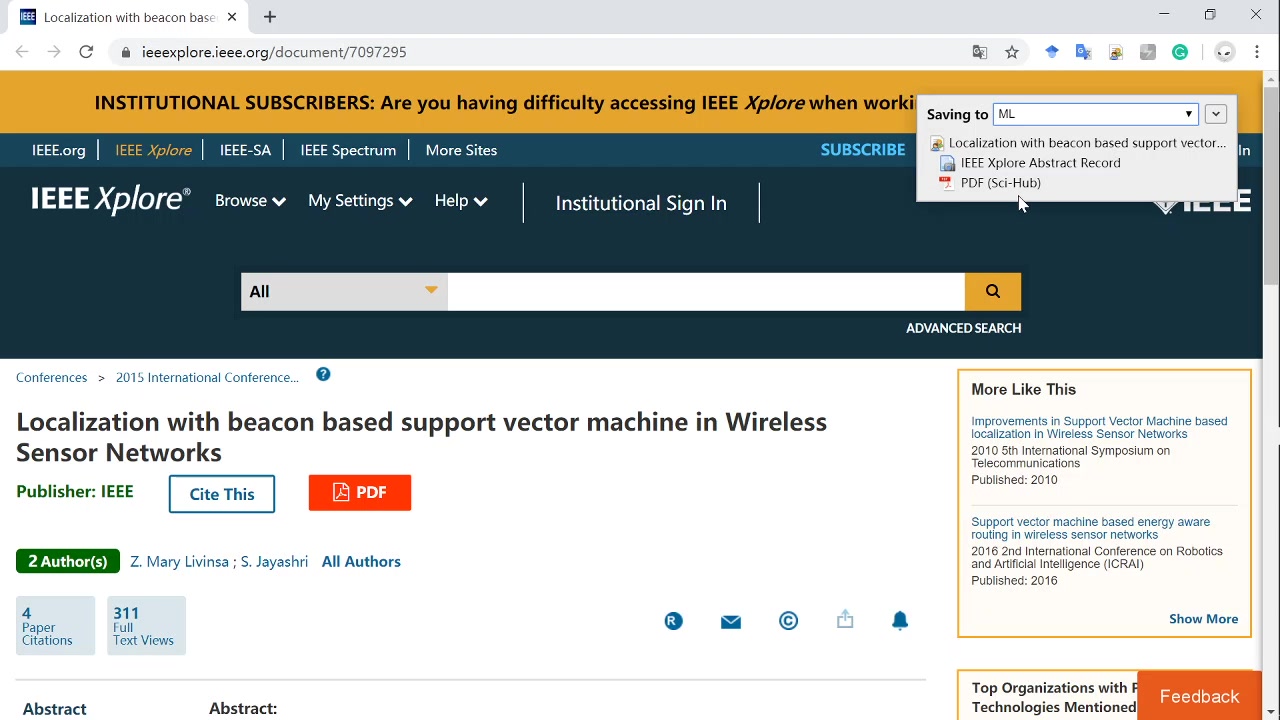
Task: Open the IEEE Spectrum site link
Action: tap(348, 150)
